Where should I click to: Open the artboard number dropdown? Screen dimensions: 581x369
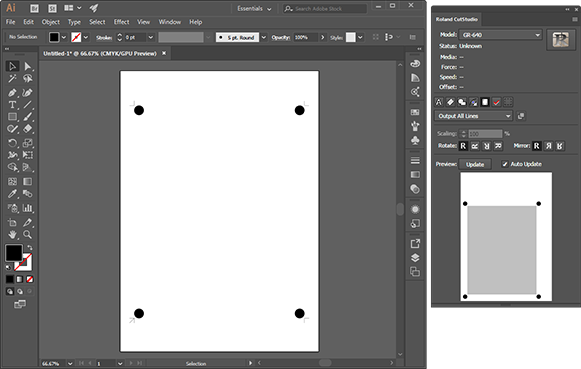(120, 363)
